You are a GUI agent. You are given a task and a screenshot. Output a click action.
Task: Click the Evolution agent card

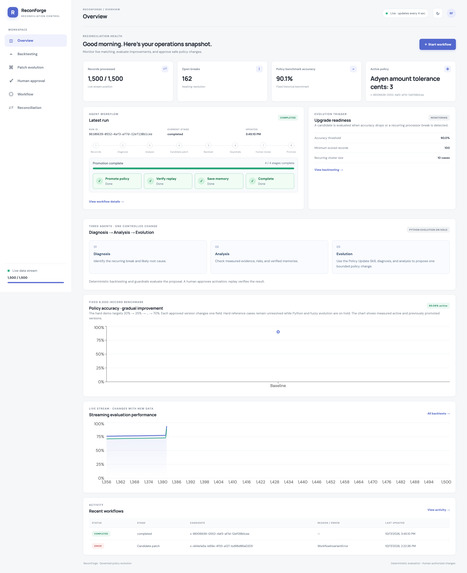tap(391, 257)
